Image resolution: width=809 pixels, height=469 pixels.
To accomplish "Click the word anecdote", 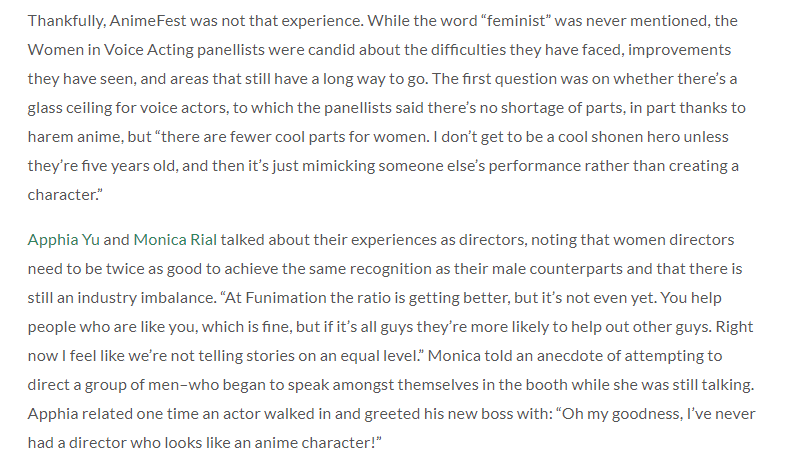I will click(x=571, y=356).
